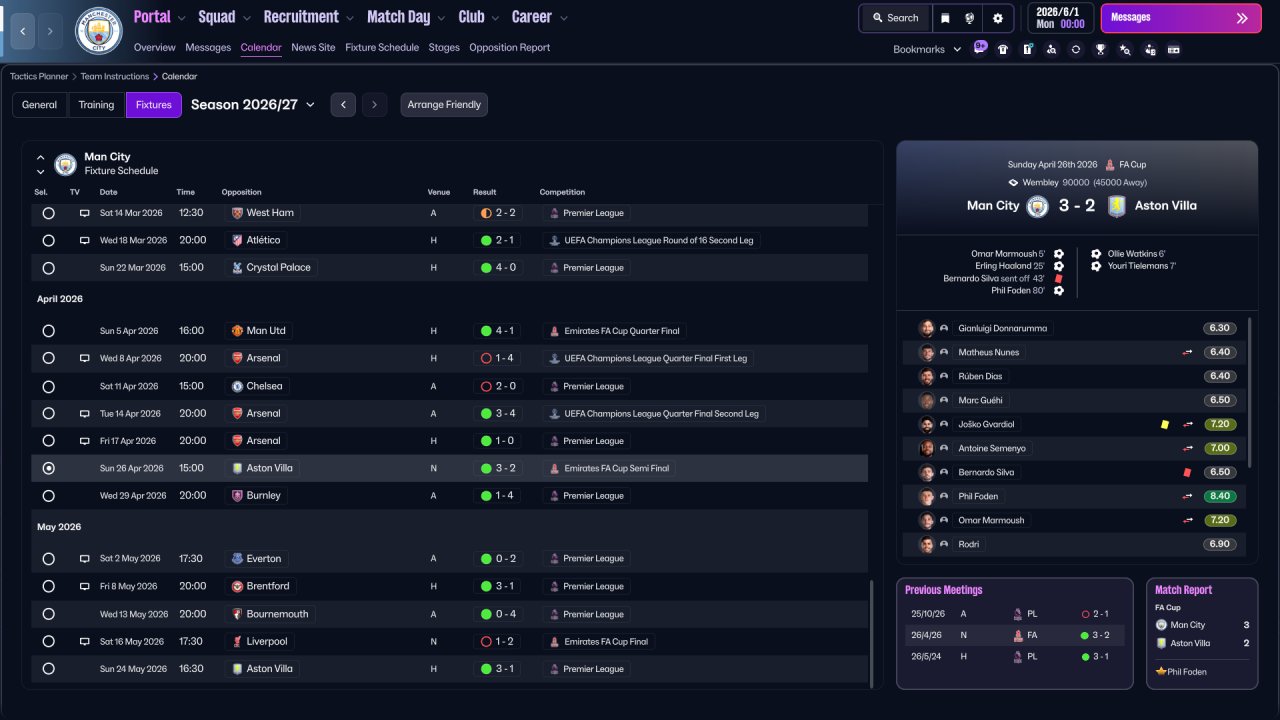Click the green 4 - 1 Man Utd result

497,331
